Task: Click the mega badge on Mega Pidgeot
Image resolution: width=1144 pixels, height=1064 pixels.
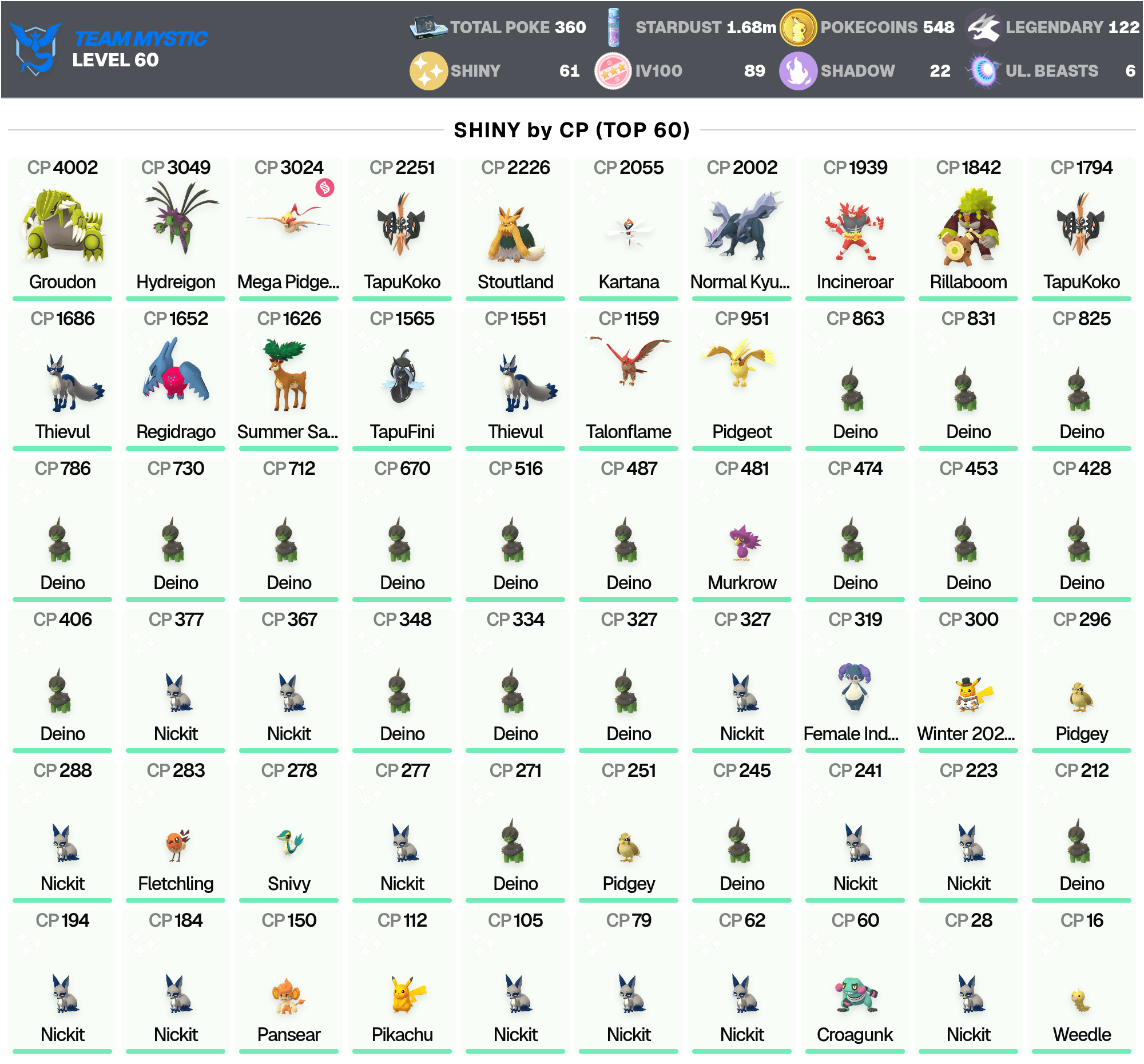Action: click(x=325, y=188)
